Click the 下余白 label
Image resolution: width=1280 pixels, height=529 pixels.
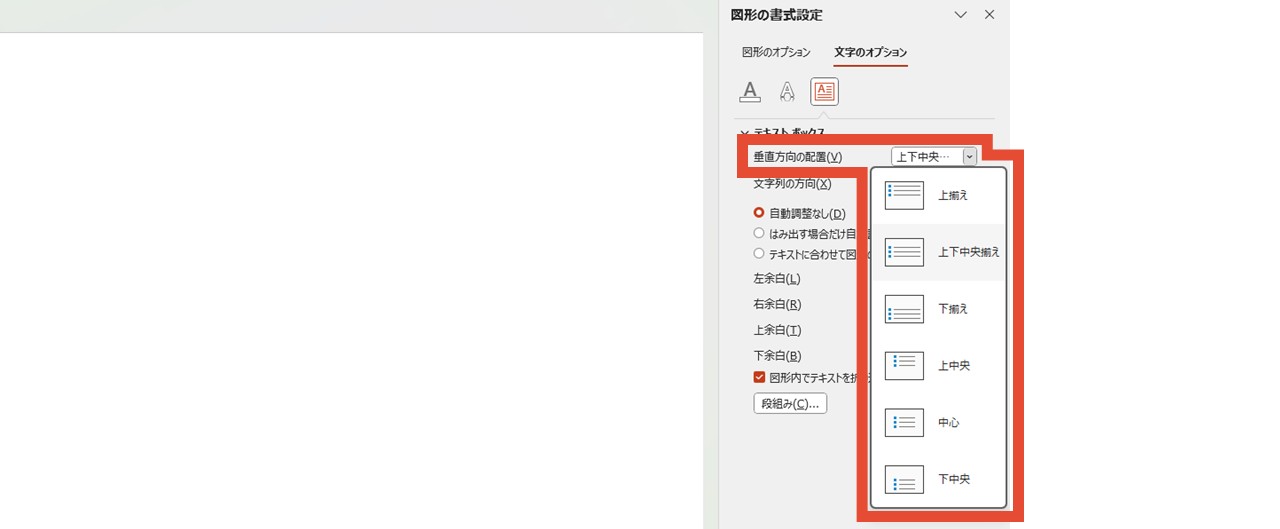click(777, 355)
